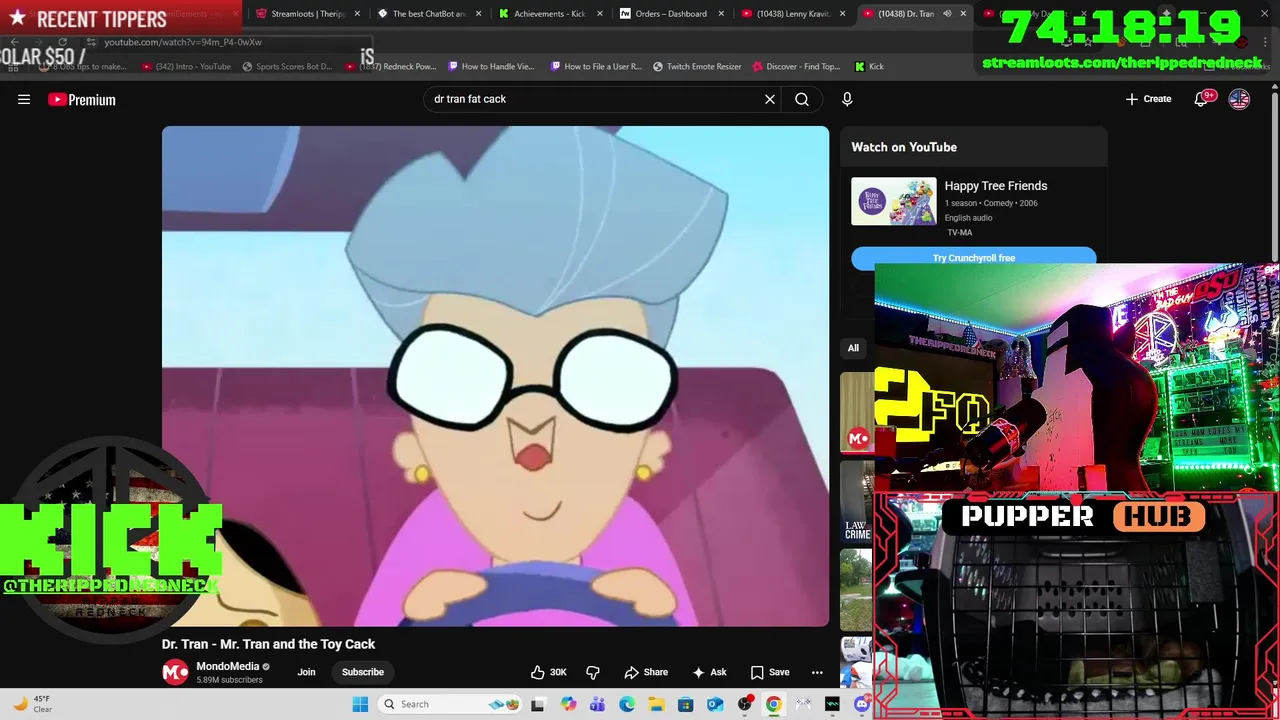Screen dimensions: 1280x720
Task: Open How to Handle Vie... bookmark
Action: point(492,66)
